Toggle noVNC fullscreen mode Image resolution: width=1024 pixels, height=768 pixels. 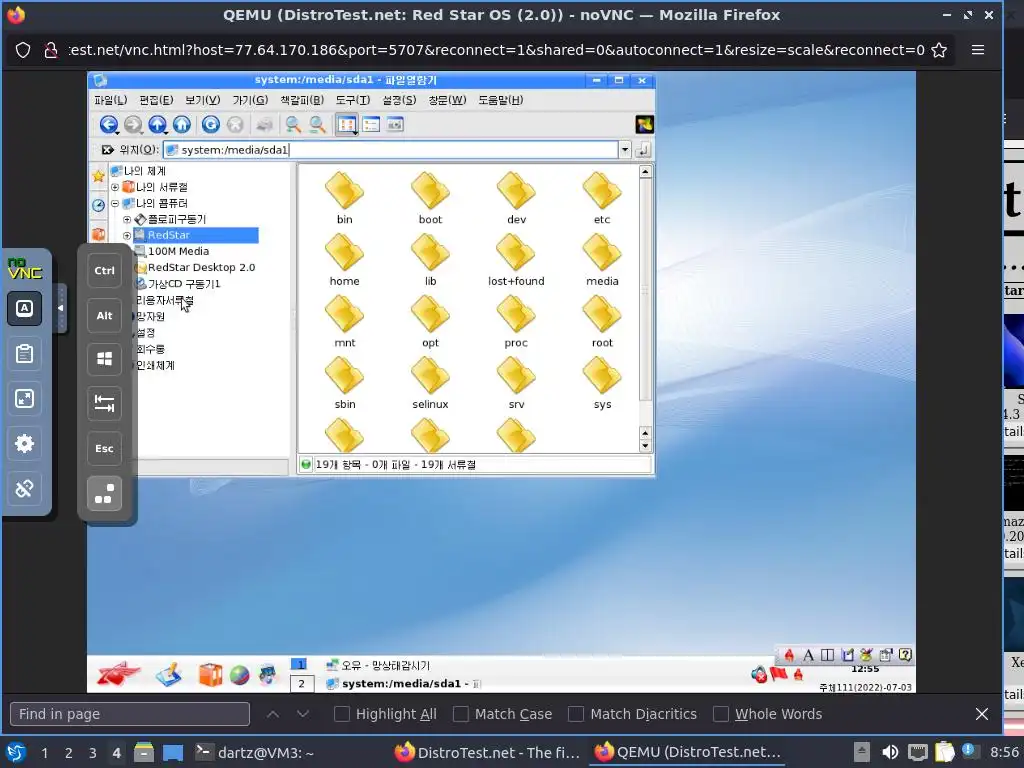pos(25,399)
